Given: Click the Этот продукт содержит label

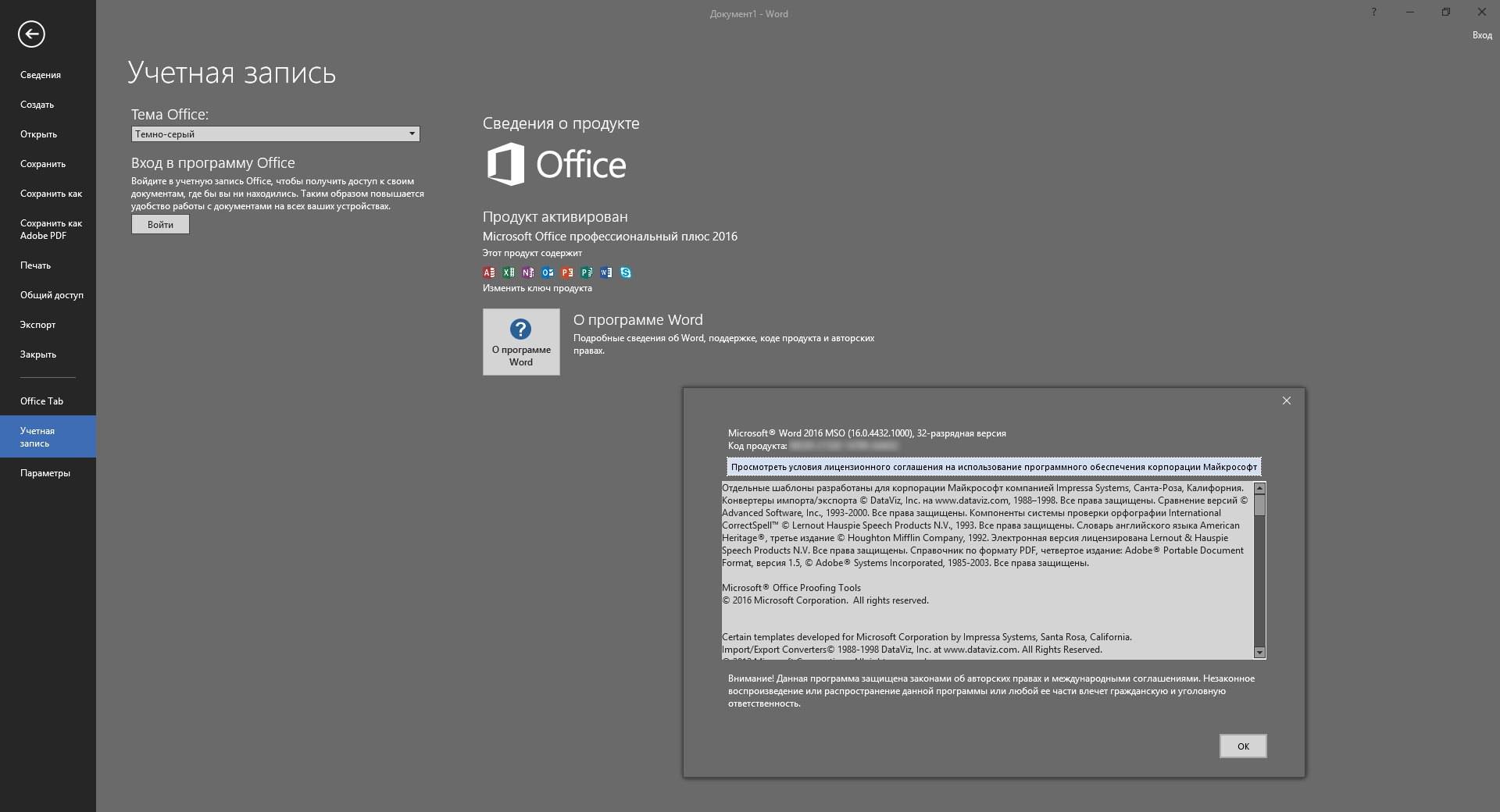Looking at the screenshot, I should click(531, 253).
